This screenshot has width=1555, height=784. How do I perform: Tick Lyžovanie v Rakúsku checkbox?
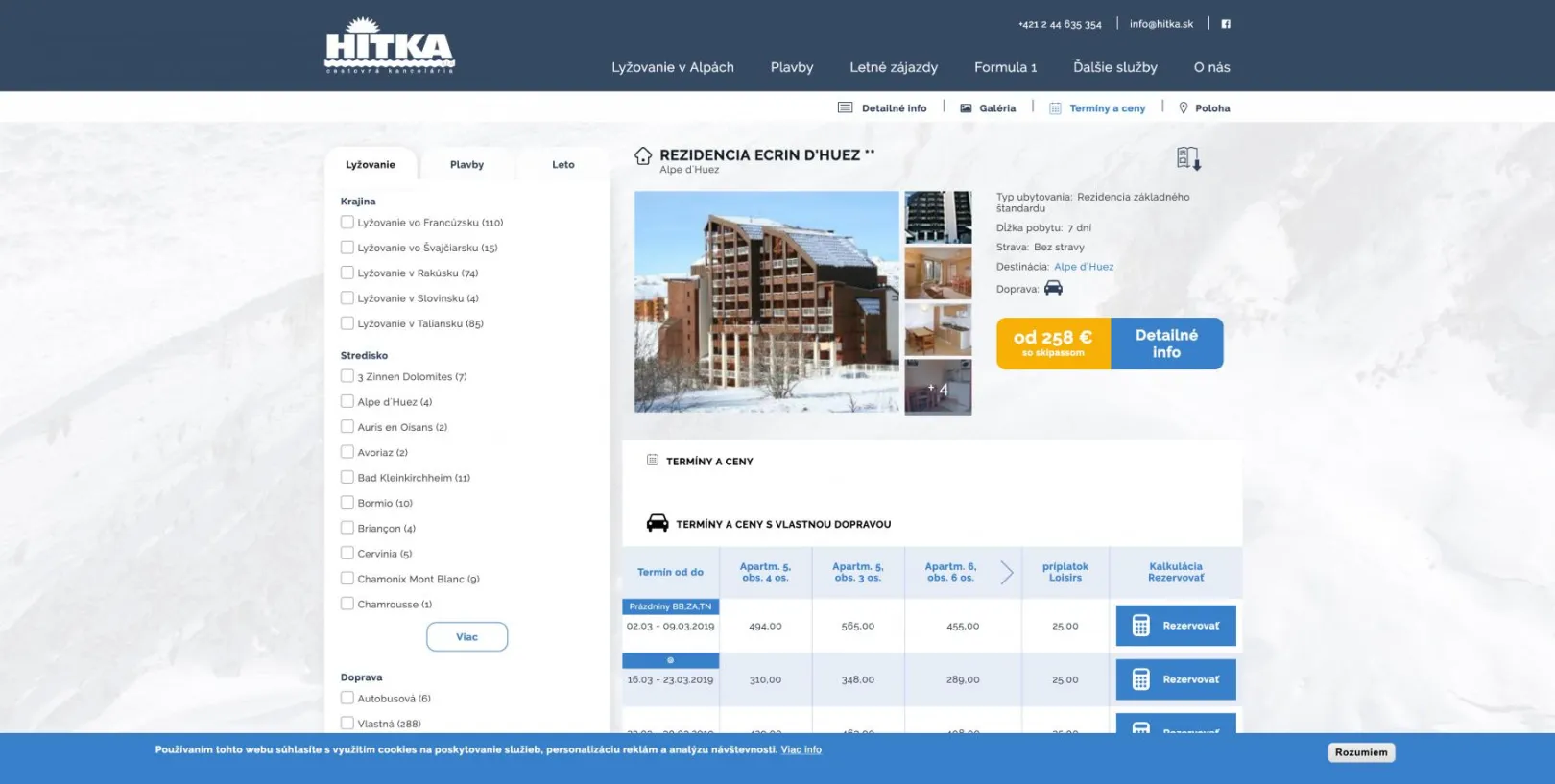tap(347, 273)
